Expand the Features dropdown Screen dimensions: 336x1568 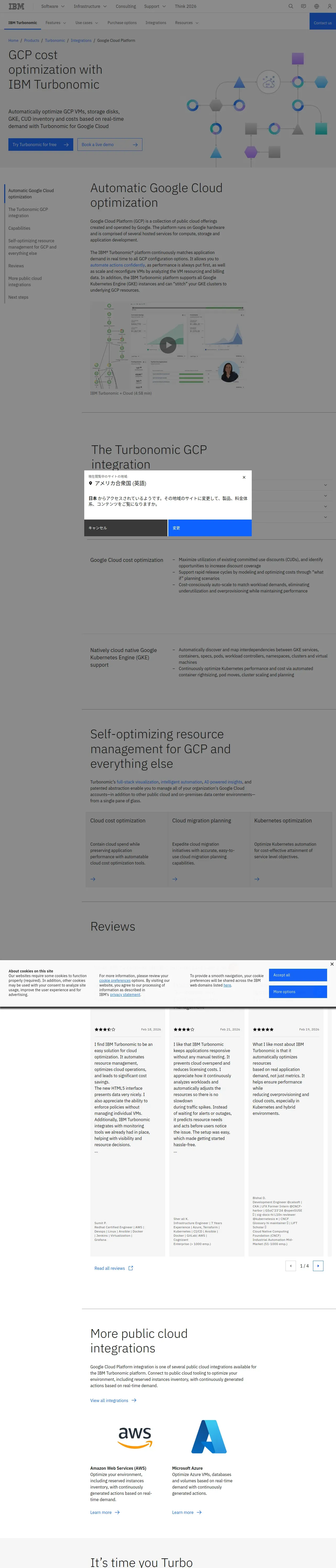pos(55,22)
